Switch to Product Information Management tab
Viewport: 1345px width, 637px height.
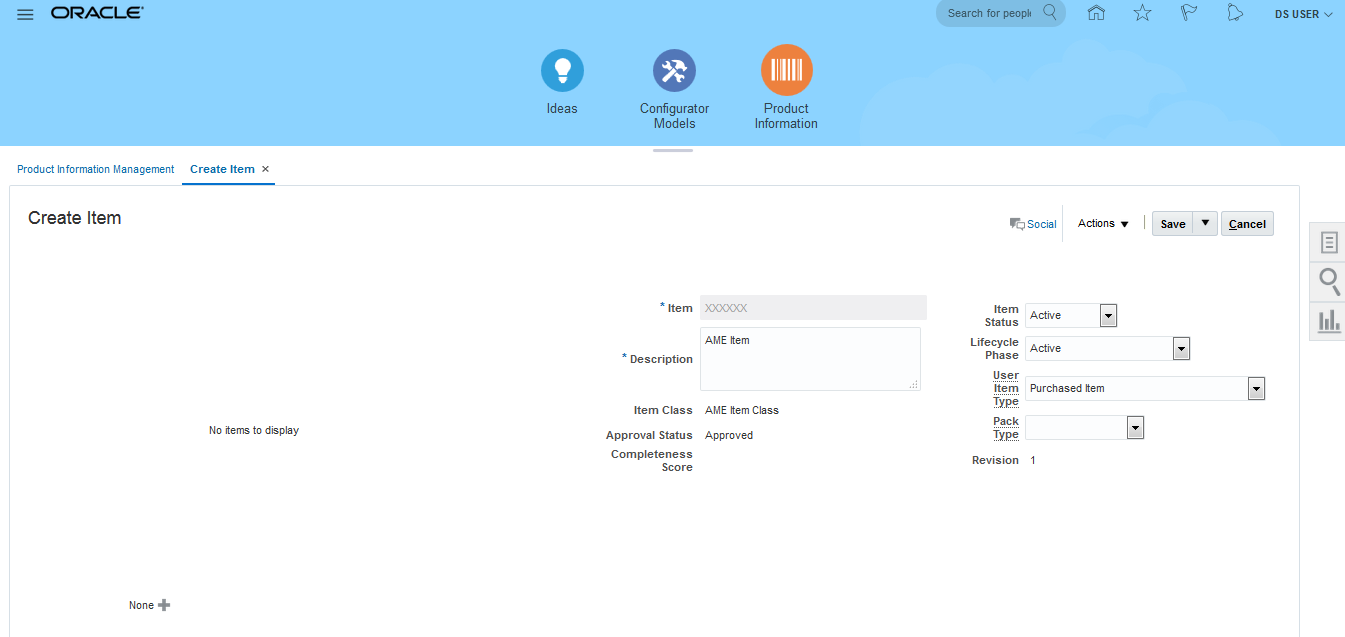(96, 169)
